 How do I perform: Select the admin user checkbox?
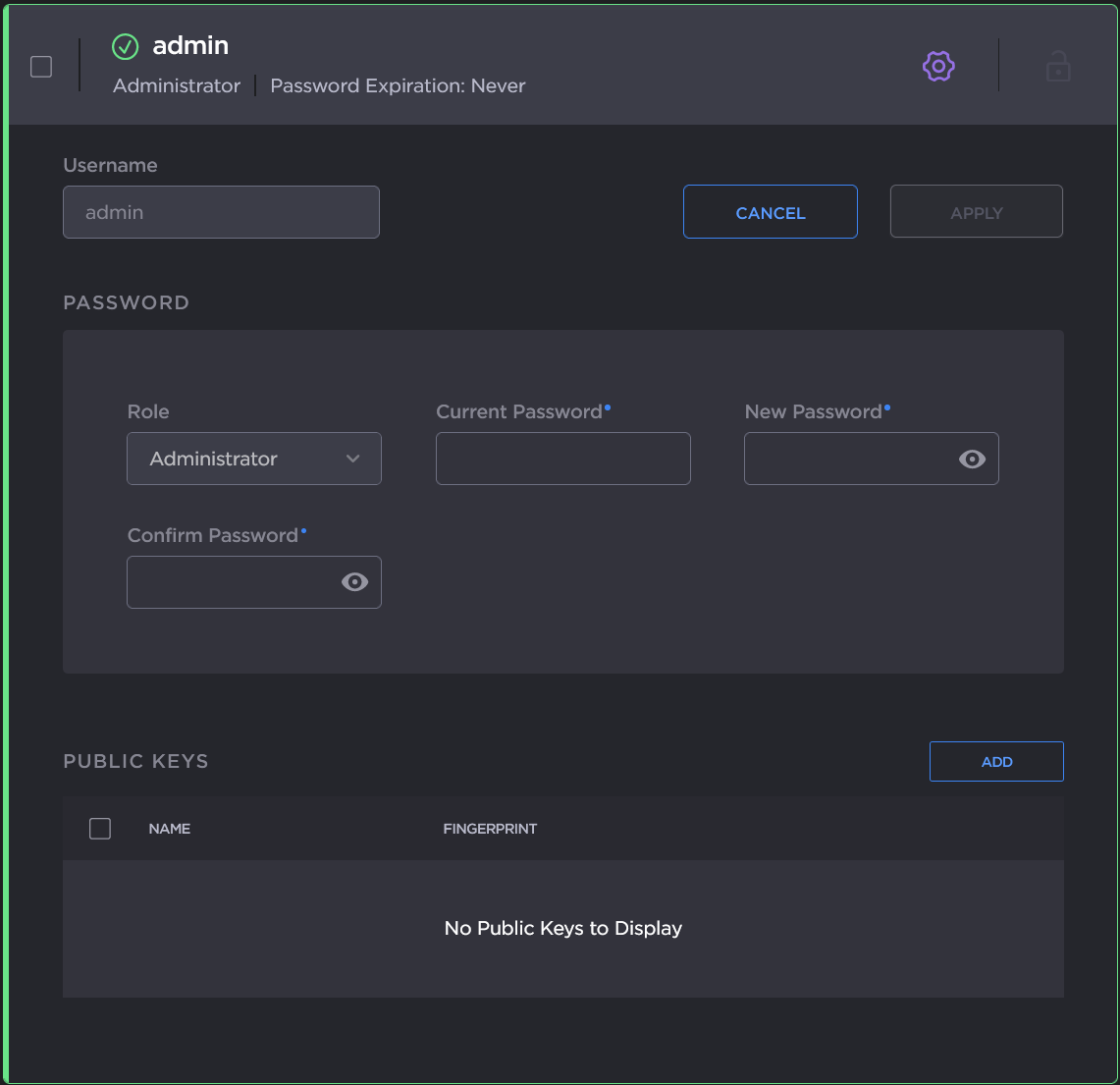coord(41,67)
